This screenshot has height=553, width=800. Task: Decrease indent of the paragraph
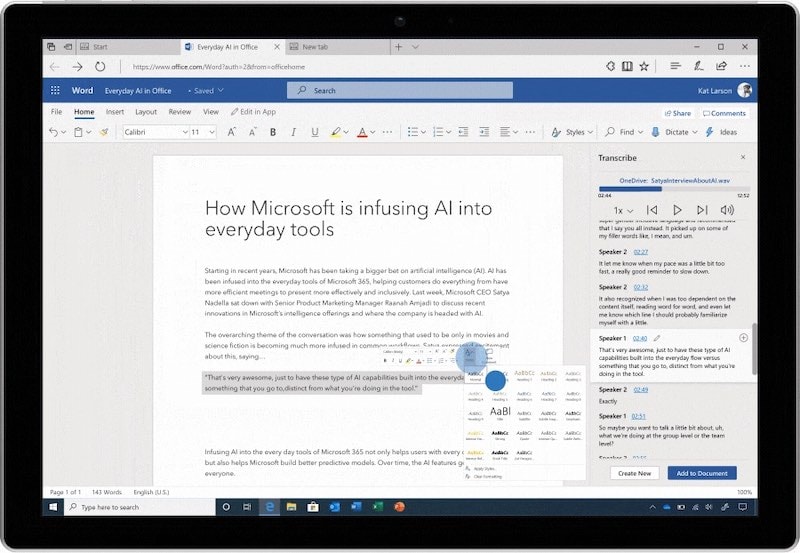tap(463, 132)
